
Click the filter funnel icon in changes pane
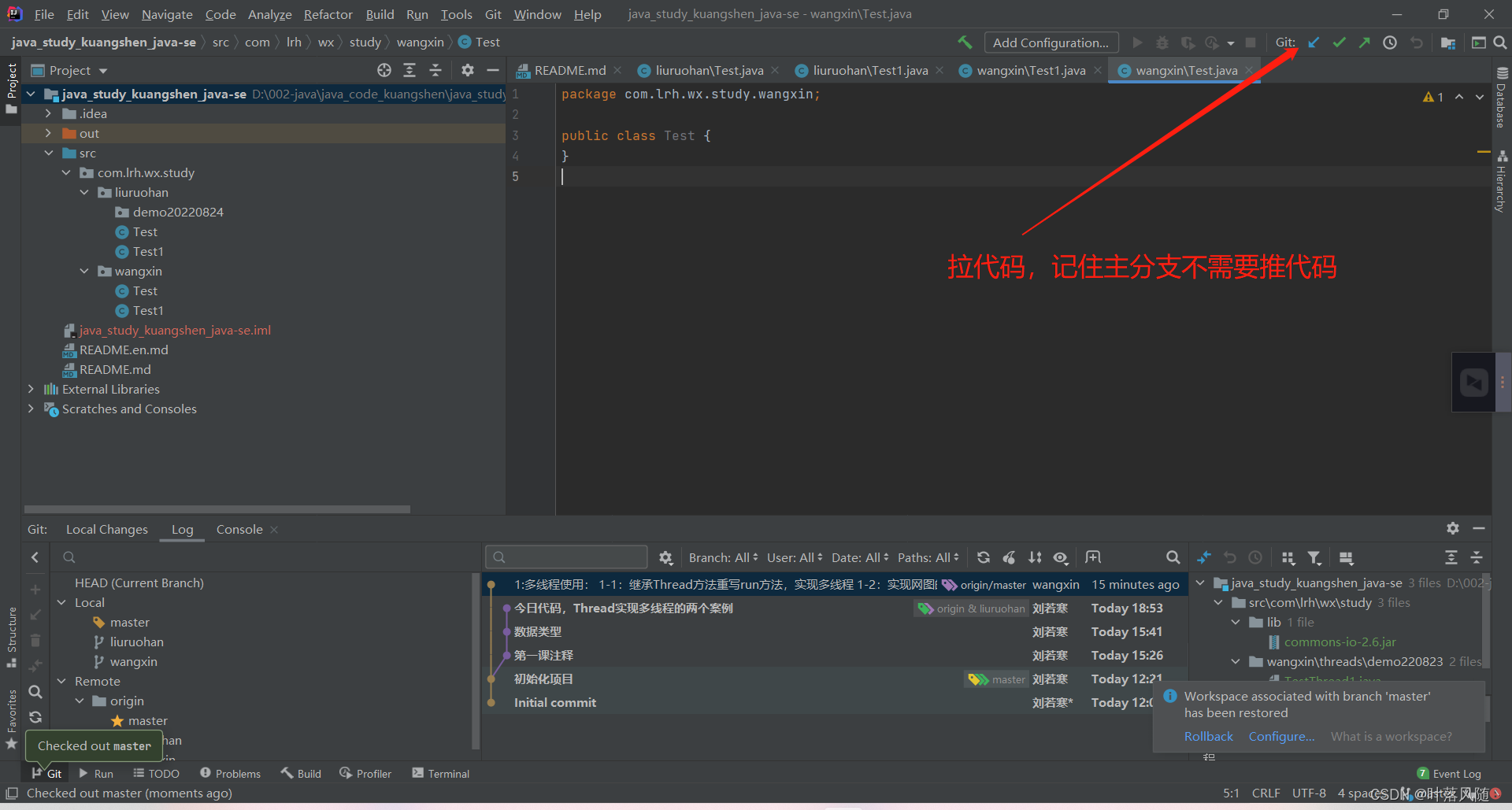coord(1314,557)
